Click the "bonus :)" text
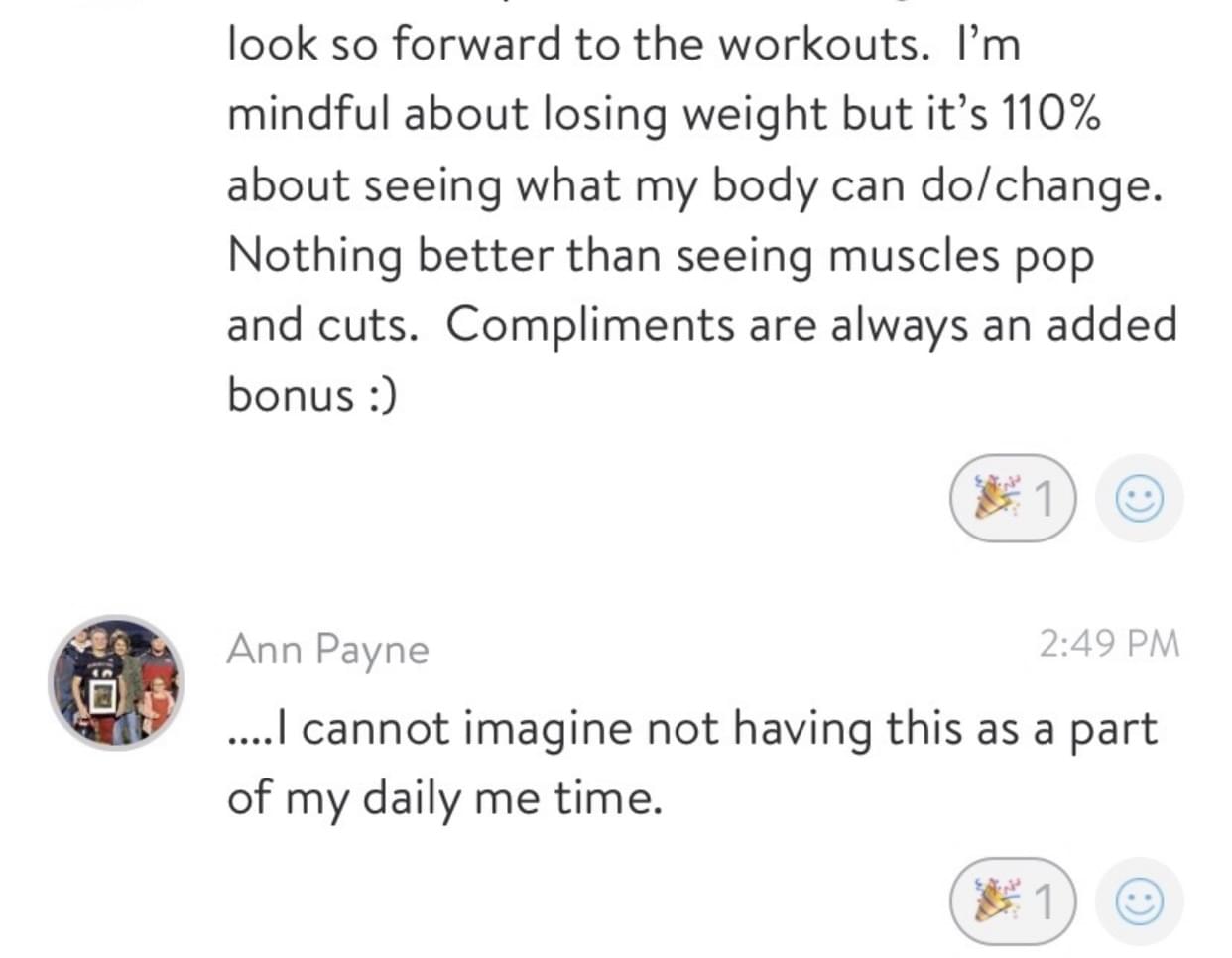This screenshot has width=1232, height=958. click(x=312, y=395)
